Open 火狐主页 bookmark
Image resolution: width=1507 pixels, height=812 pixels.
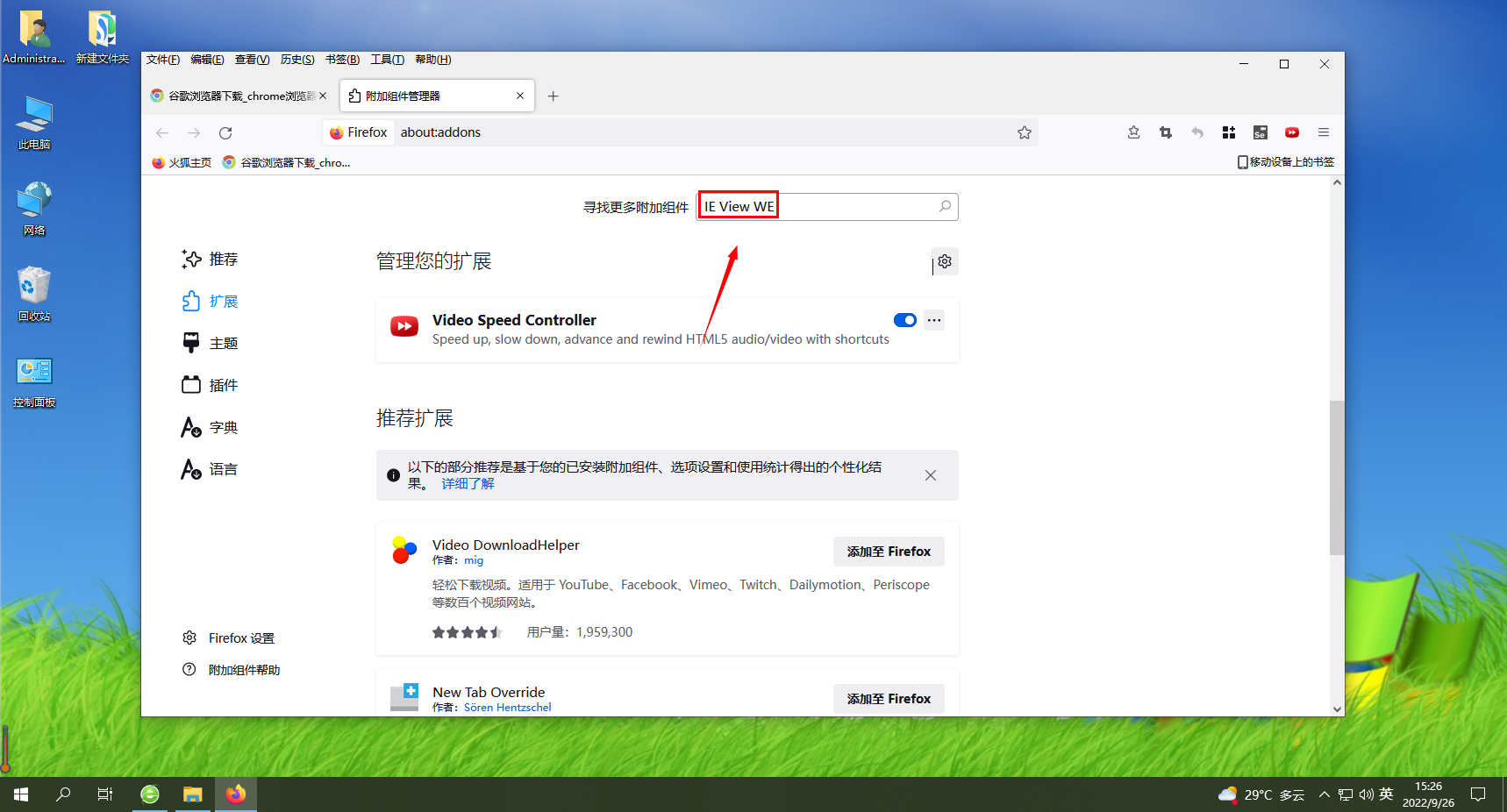pos(182,162)
